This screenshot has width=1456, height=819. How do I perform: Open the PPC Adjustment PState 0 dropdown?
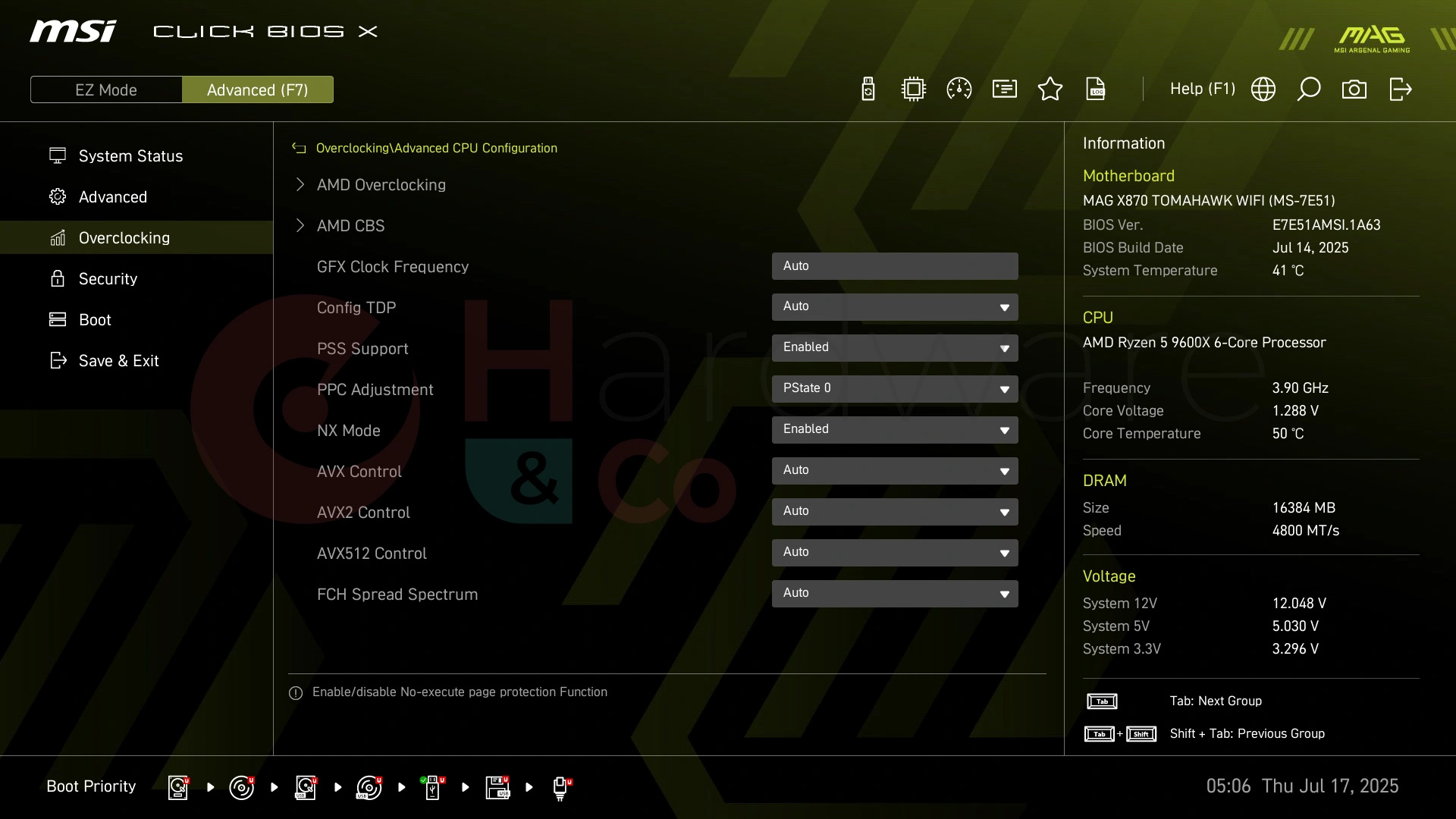pyautogui.click(x=895, y=389)
